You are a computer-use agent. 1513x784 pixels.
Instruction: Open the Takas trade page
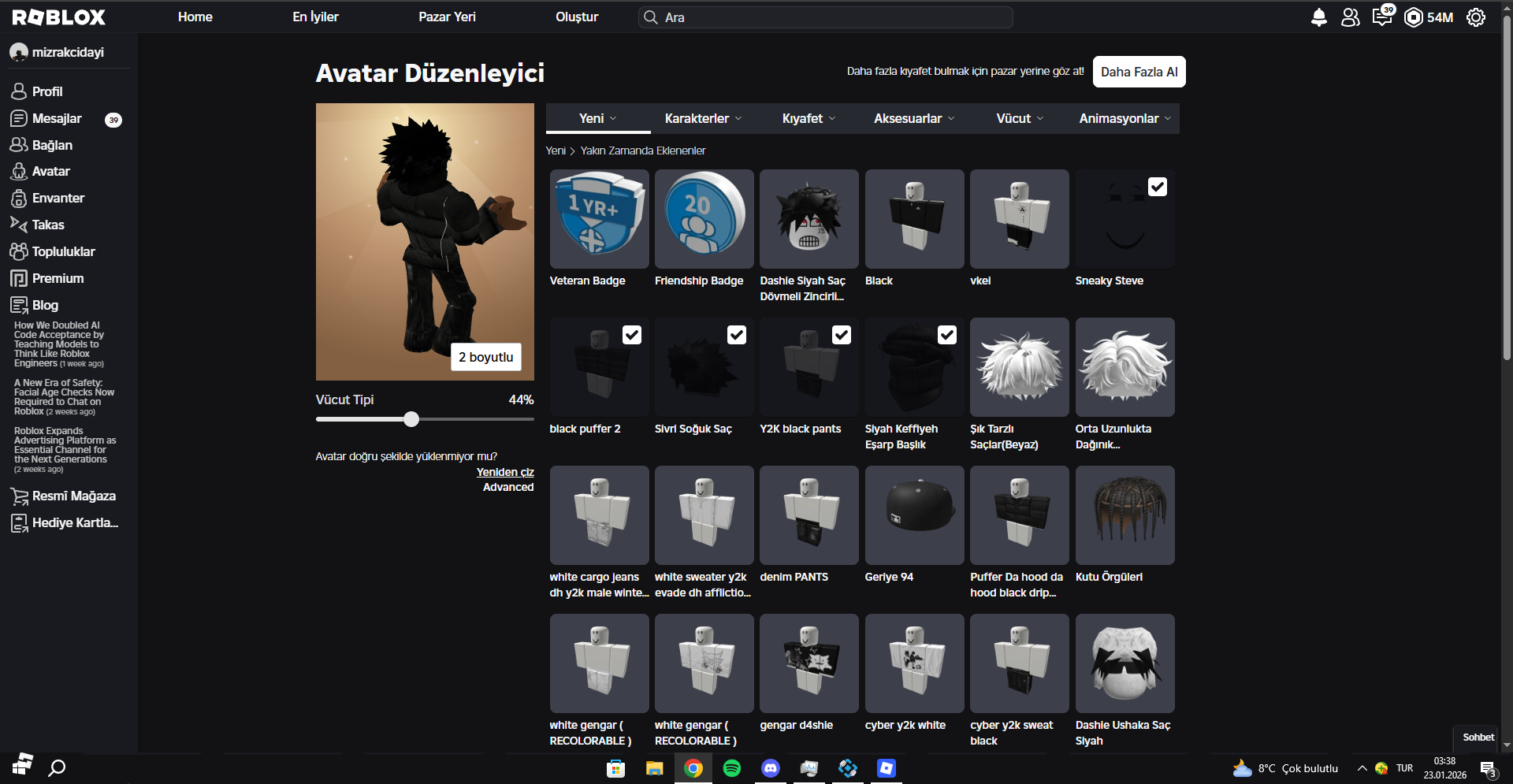pos(48,225)
